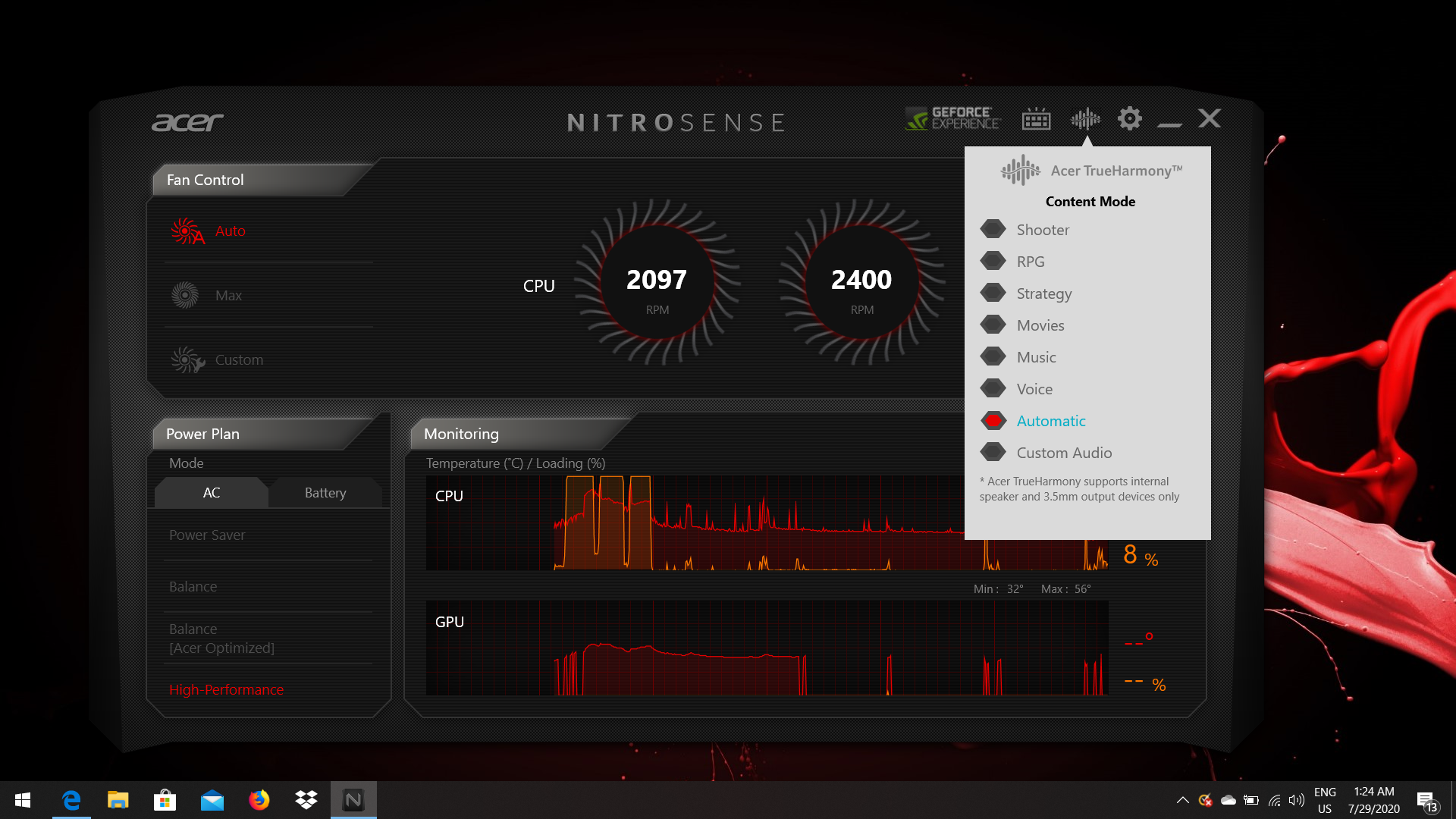Enable Automatic TrueHarmony mode

pos(1050,420)
